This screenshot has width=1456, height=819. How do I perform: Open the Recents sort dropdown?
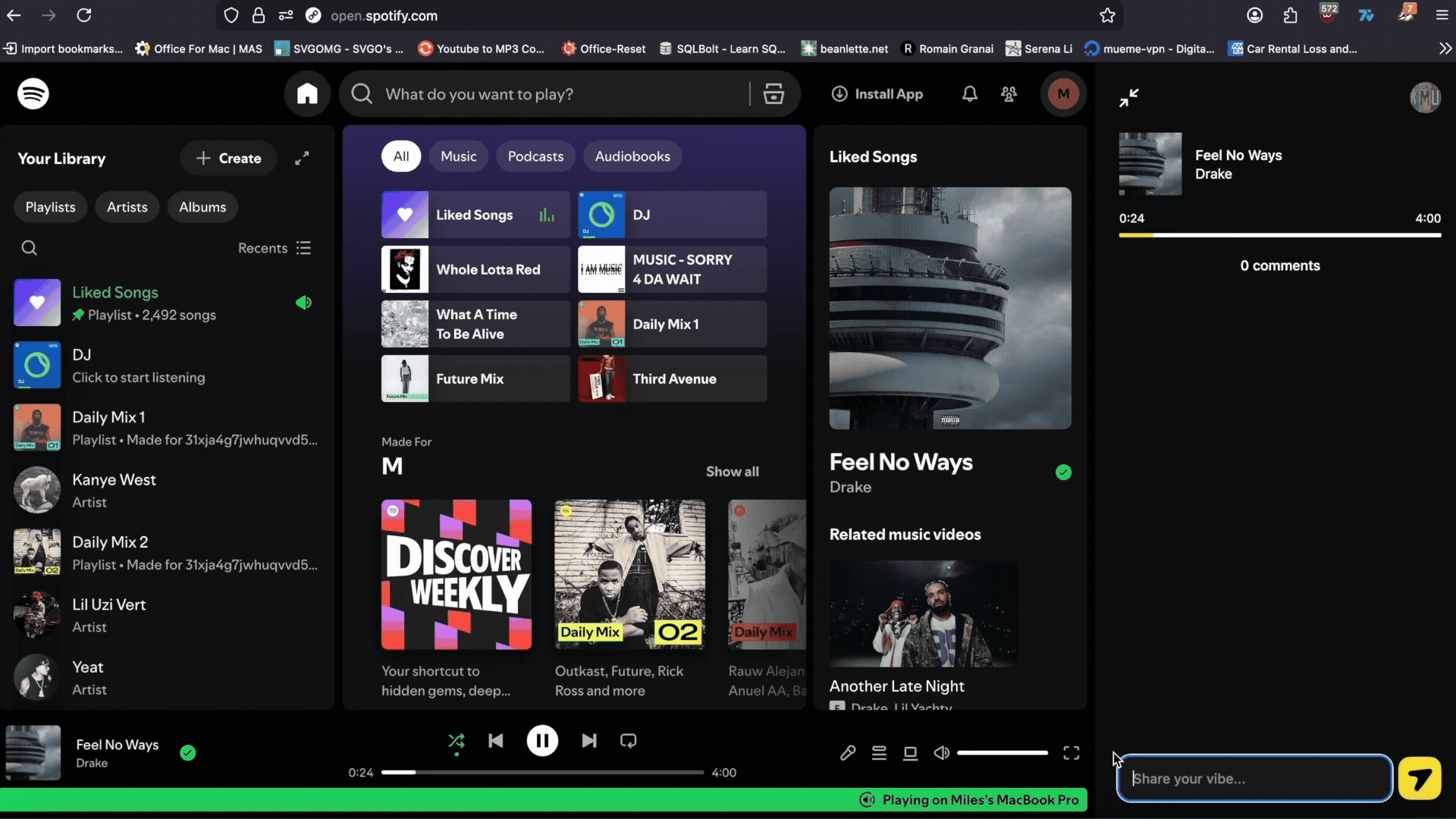(275, 248)
